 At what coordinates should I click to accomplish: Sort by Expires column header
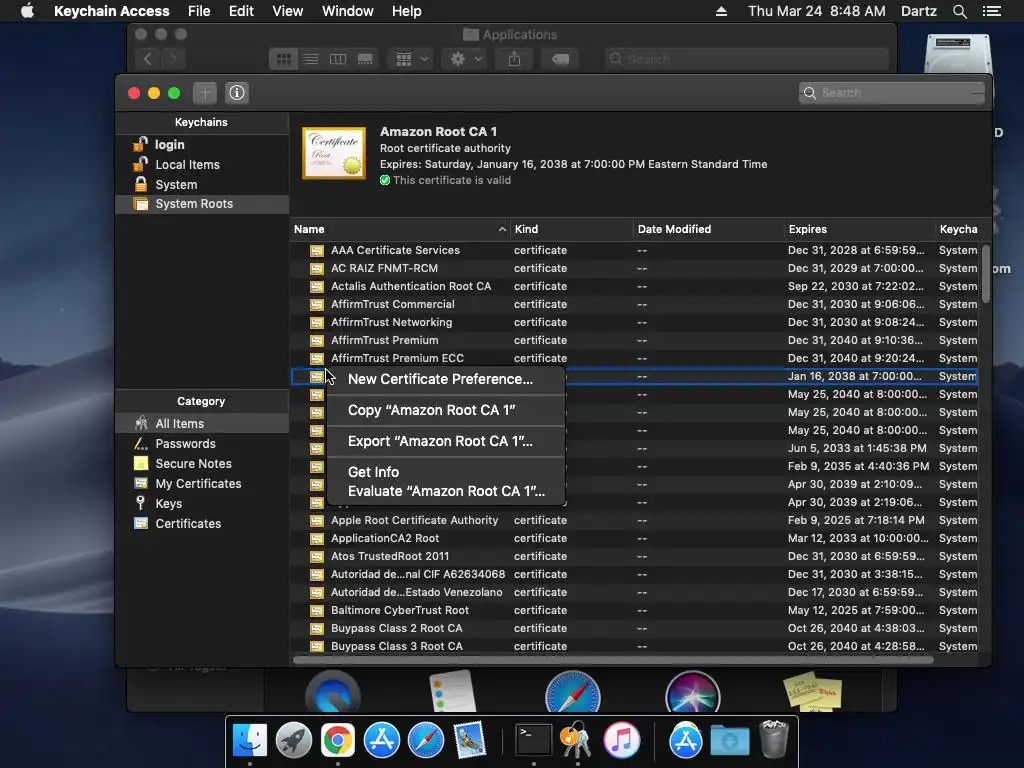point(859,229)
